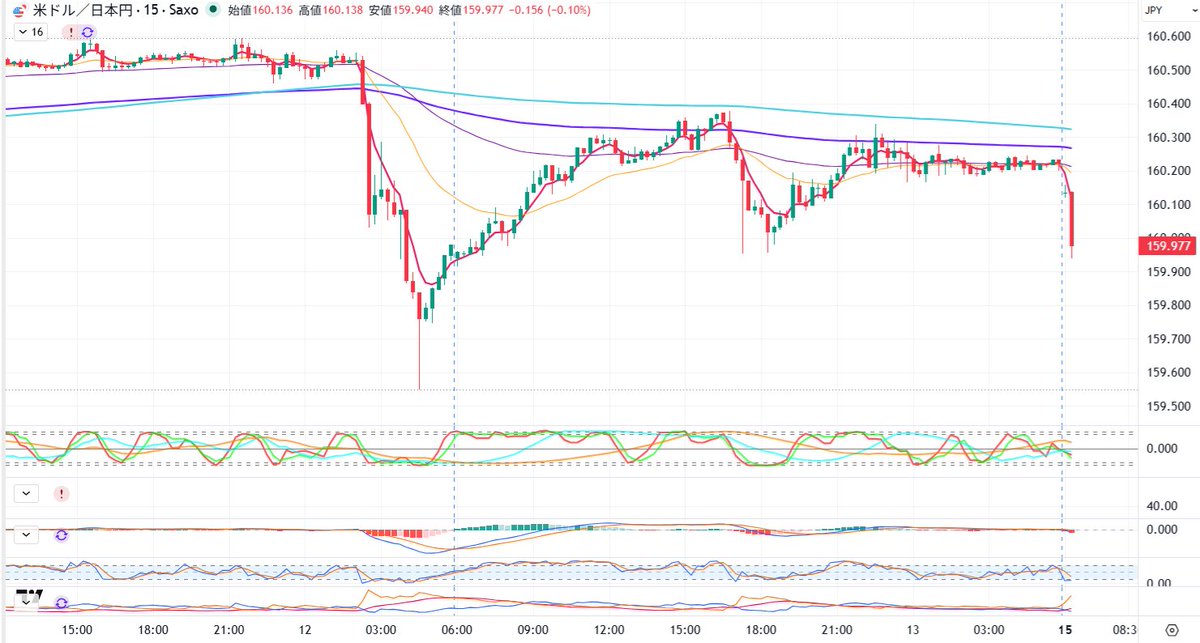The image size is (1200, 643).
Task: Click the 始値 160.136 open value
Action: click(x=259, y=10)
